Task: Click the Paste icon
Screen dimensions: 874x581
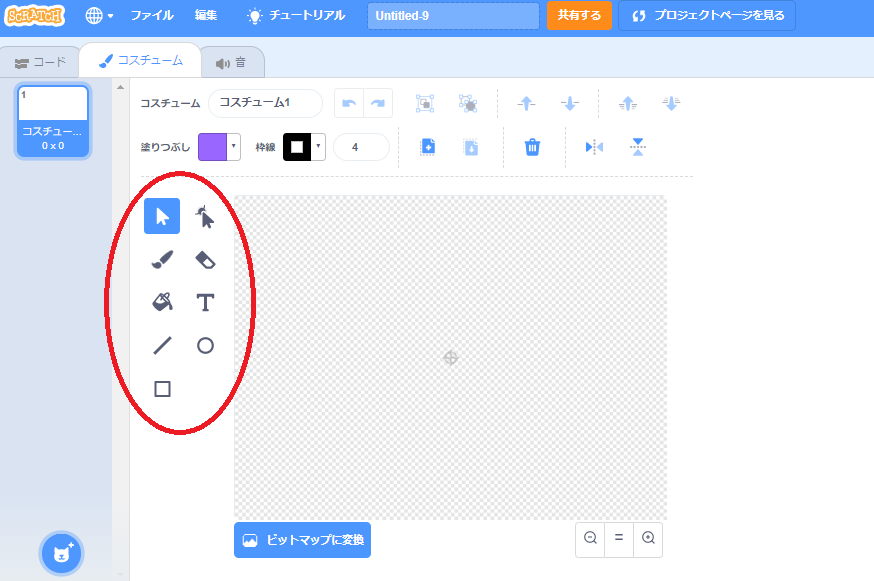Action: pyautogui.click(x=471, y=147)
